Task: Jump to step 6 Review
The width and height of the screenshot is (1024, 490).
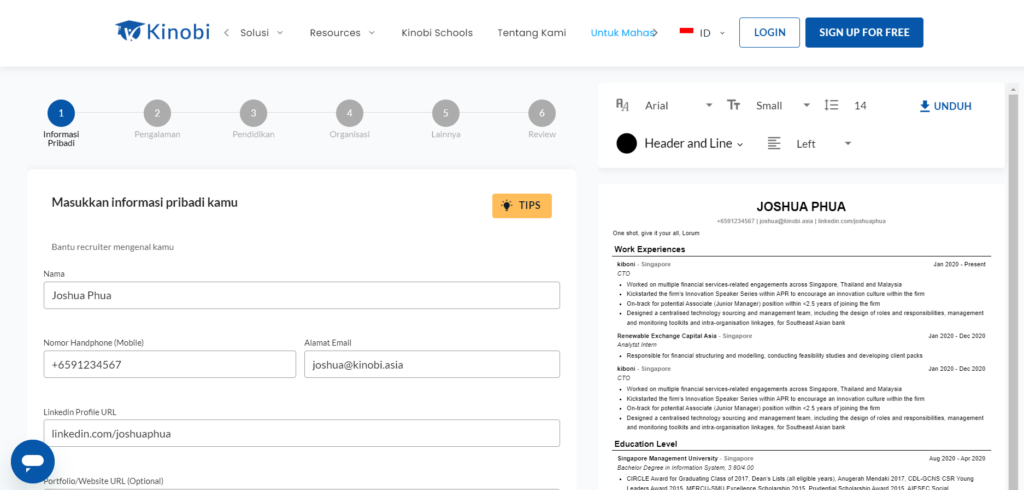Action: (541, 113)
